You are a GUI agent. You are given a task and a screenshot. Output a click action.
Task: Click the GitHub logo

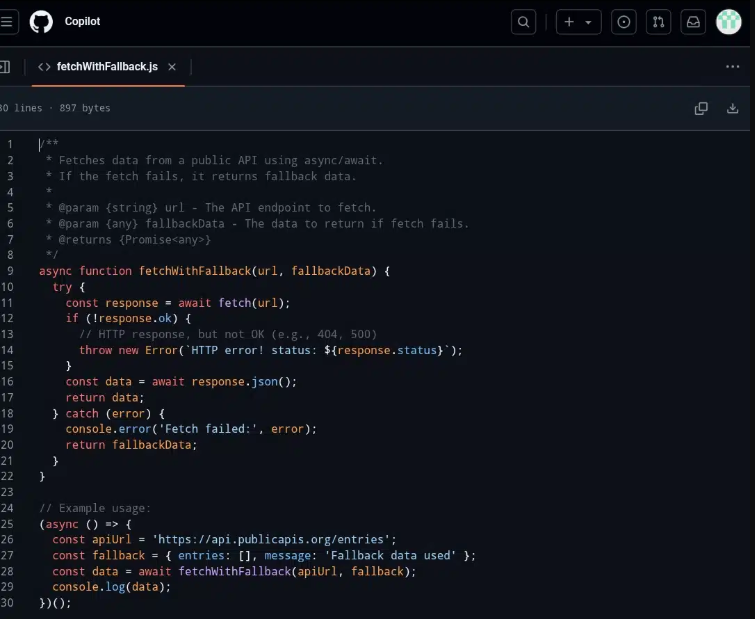click(x=41, y=21)
